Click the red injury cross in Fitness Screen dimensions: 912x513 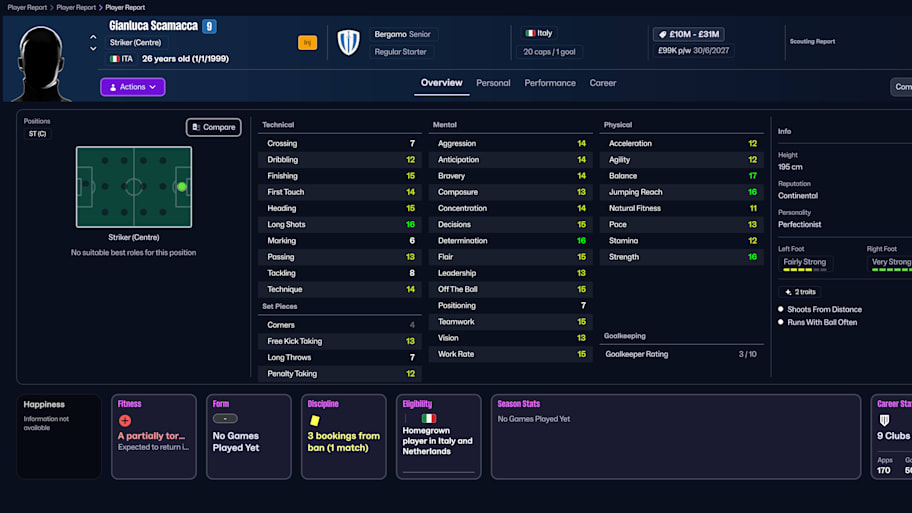124,420
